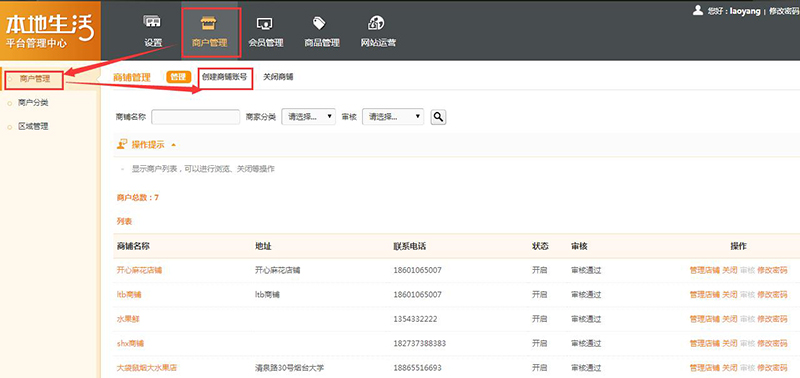Open the 设置 settings icon
Screen dimensions: 800x378
pos(153,22)
